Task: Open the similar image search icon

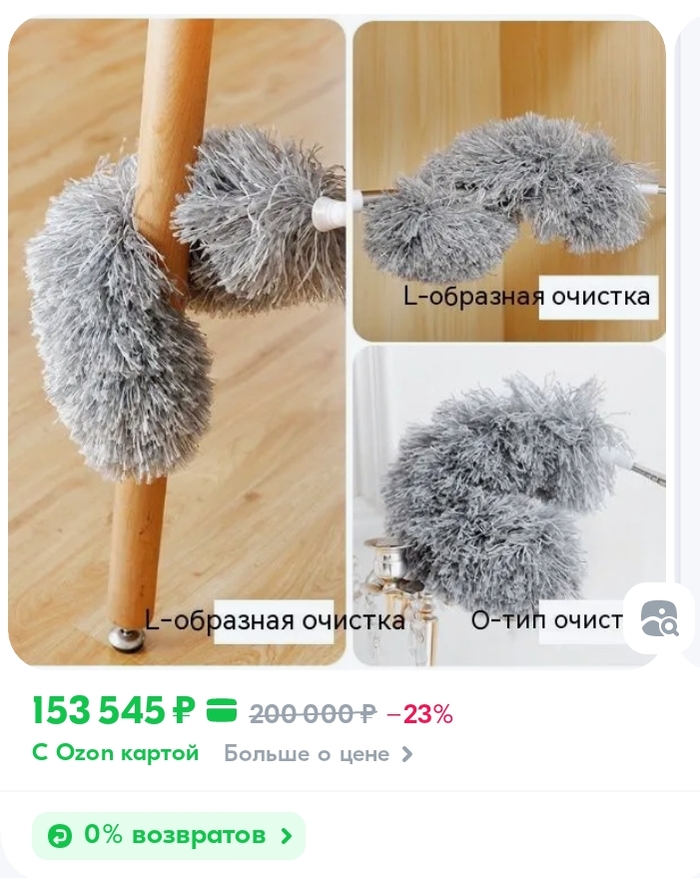Action: coord(660,618)
